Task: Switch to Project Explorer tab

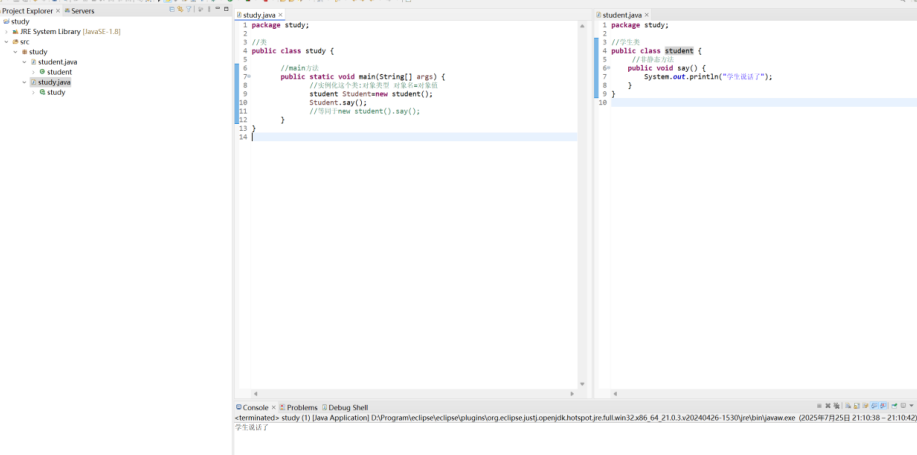Action: click(x=27, y=11)
